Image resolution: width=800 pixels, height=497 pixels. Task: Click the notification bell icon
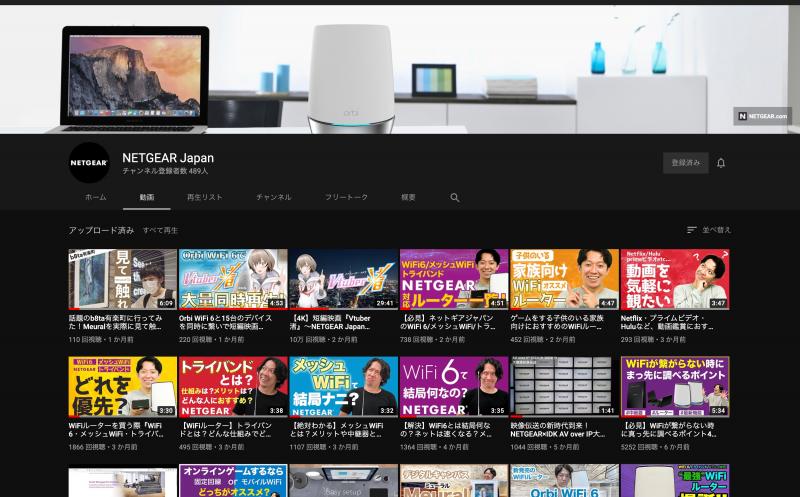coord(720,163)
